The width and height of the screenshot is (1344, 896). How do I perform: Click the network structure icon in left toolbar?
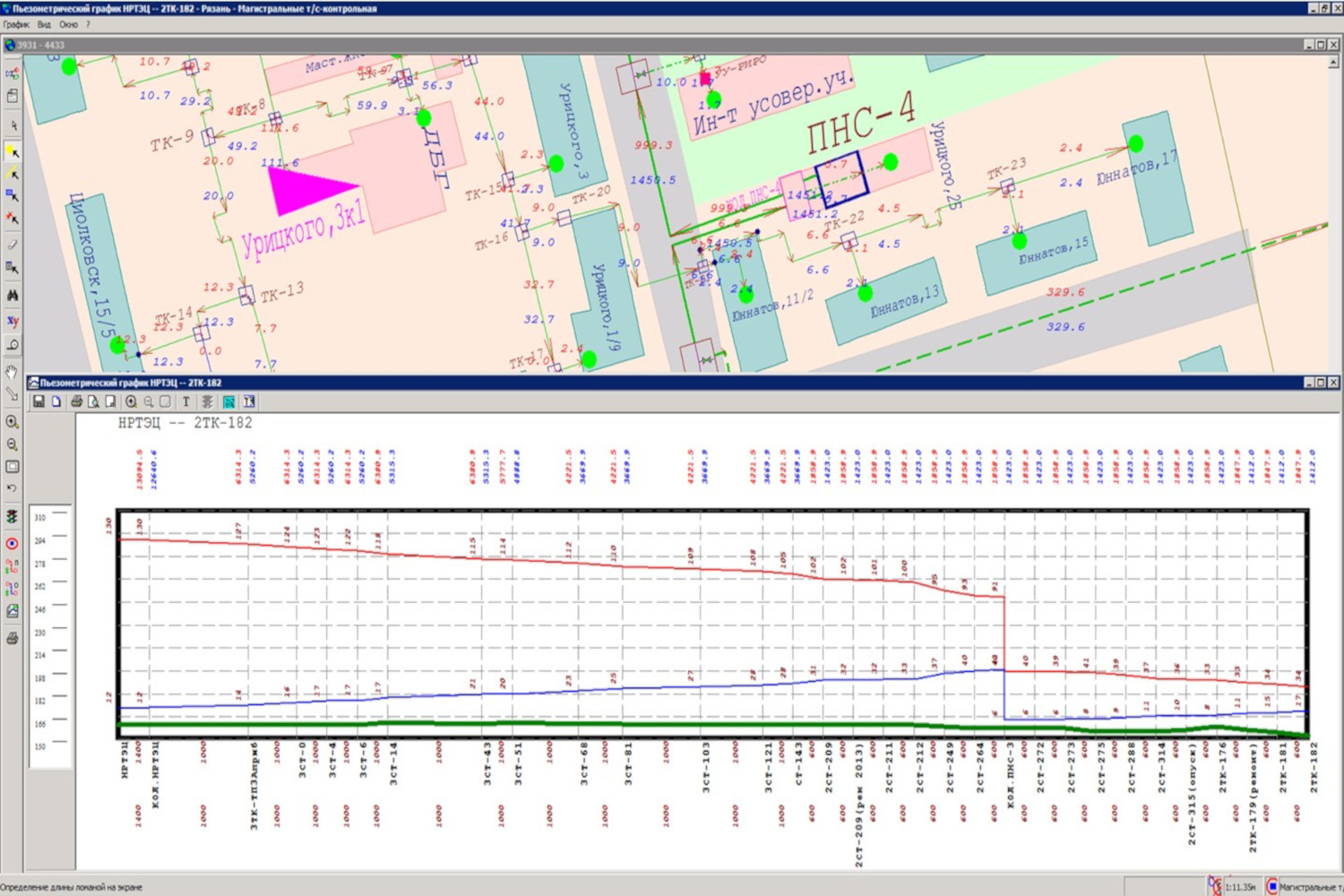click(13, 73)
